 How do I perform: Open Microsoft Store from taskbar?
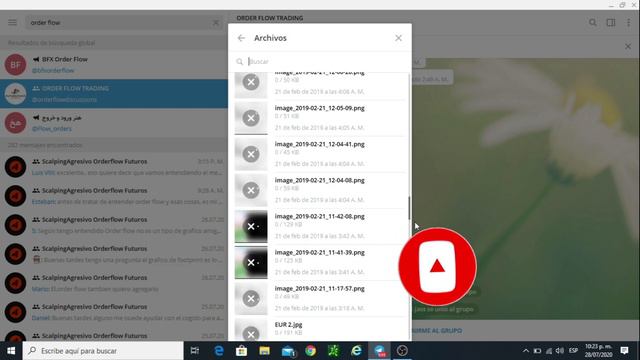241,351
